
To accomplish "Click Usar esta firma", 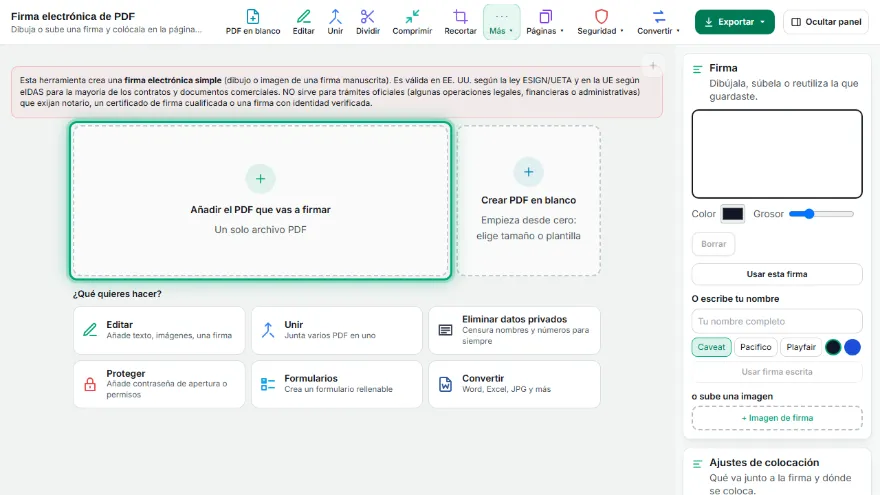I will (x=777, y=274).
